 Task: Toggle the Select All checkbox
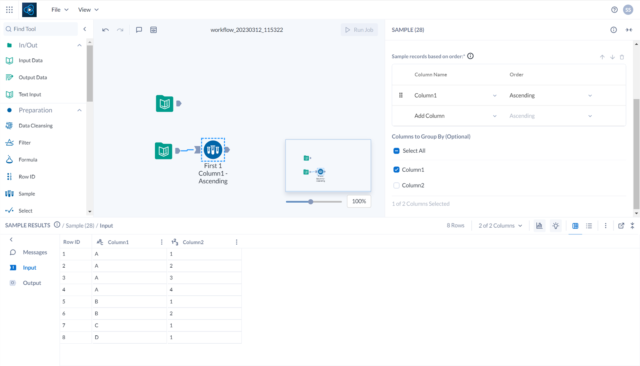click(396, 151)
